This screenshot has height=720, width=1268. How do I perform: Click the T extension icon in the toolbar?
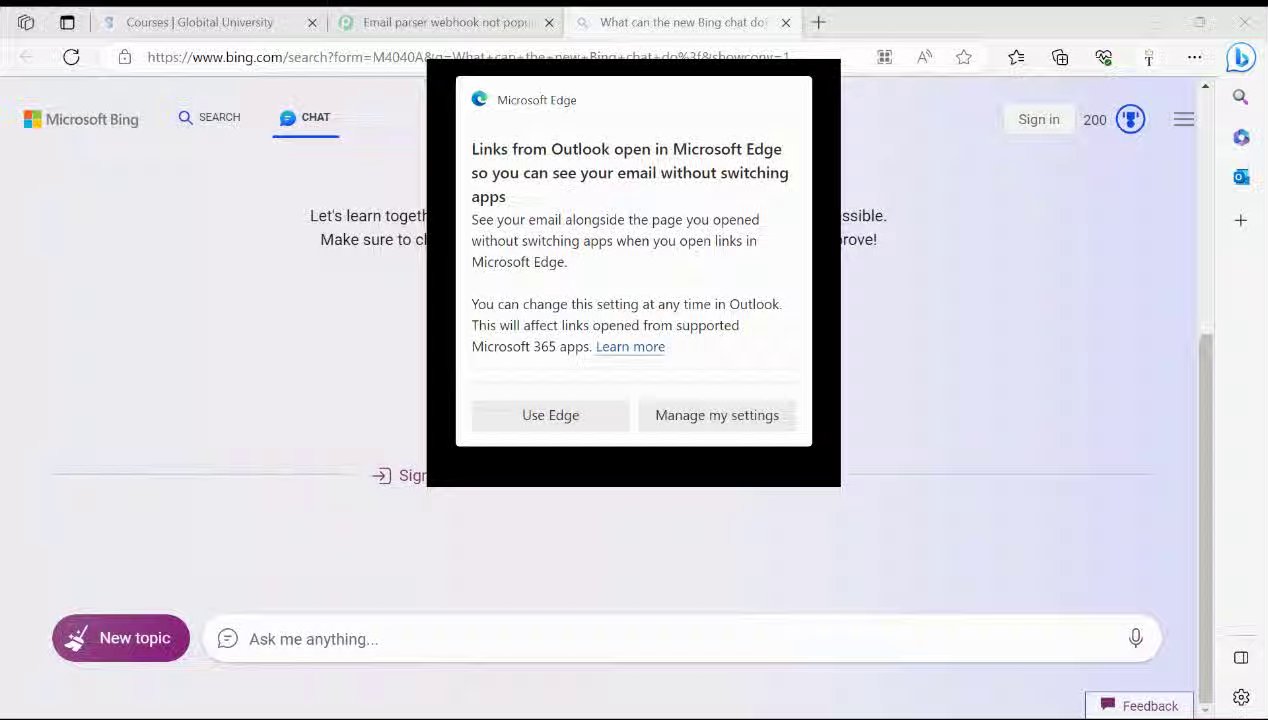(x=1149, y=58)
